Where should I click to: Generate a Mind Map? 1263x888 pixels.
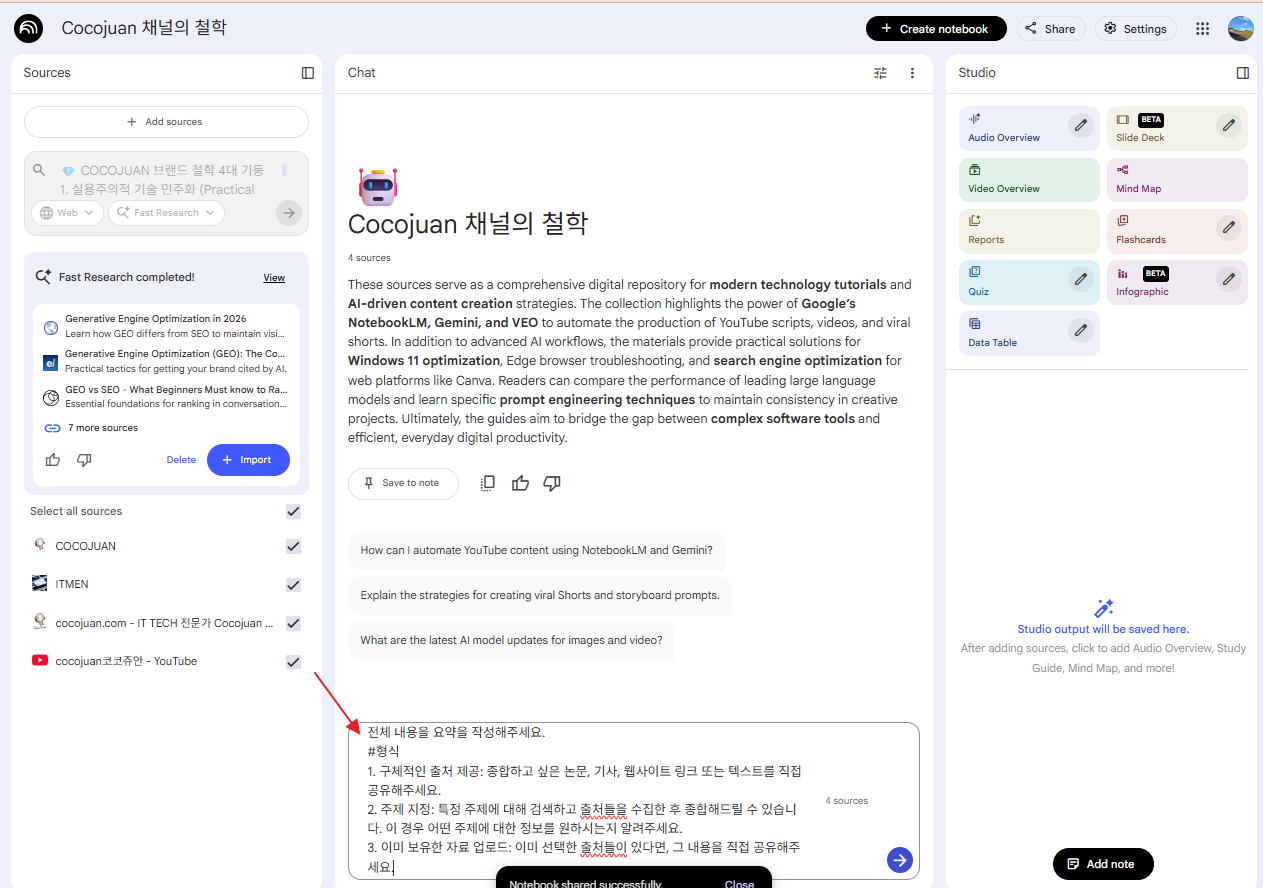click(1177, 180)
